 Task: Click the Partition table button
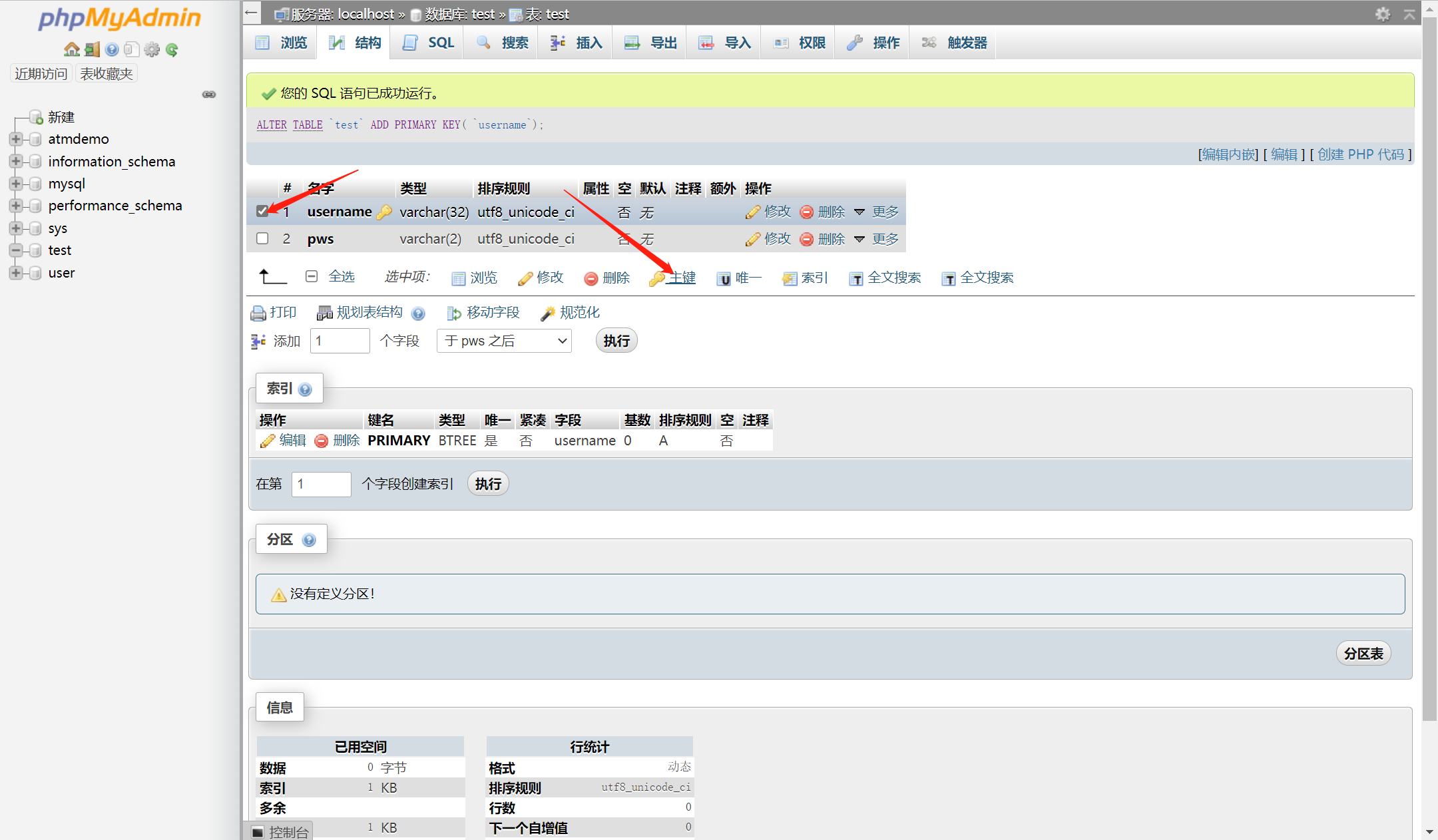[1363, 654]
